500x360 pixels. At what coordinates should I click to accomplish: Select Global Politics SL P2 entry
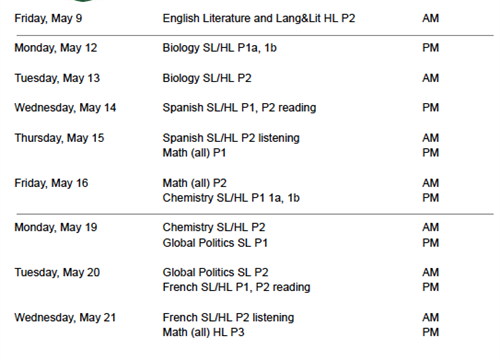215,273
